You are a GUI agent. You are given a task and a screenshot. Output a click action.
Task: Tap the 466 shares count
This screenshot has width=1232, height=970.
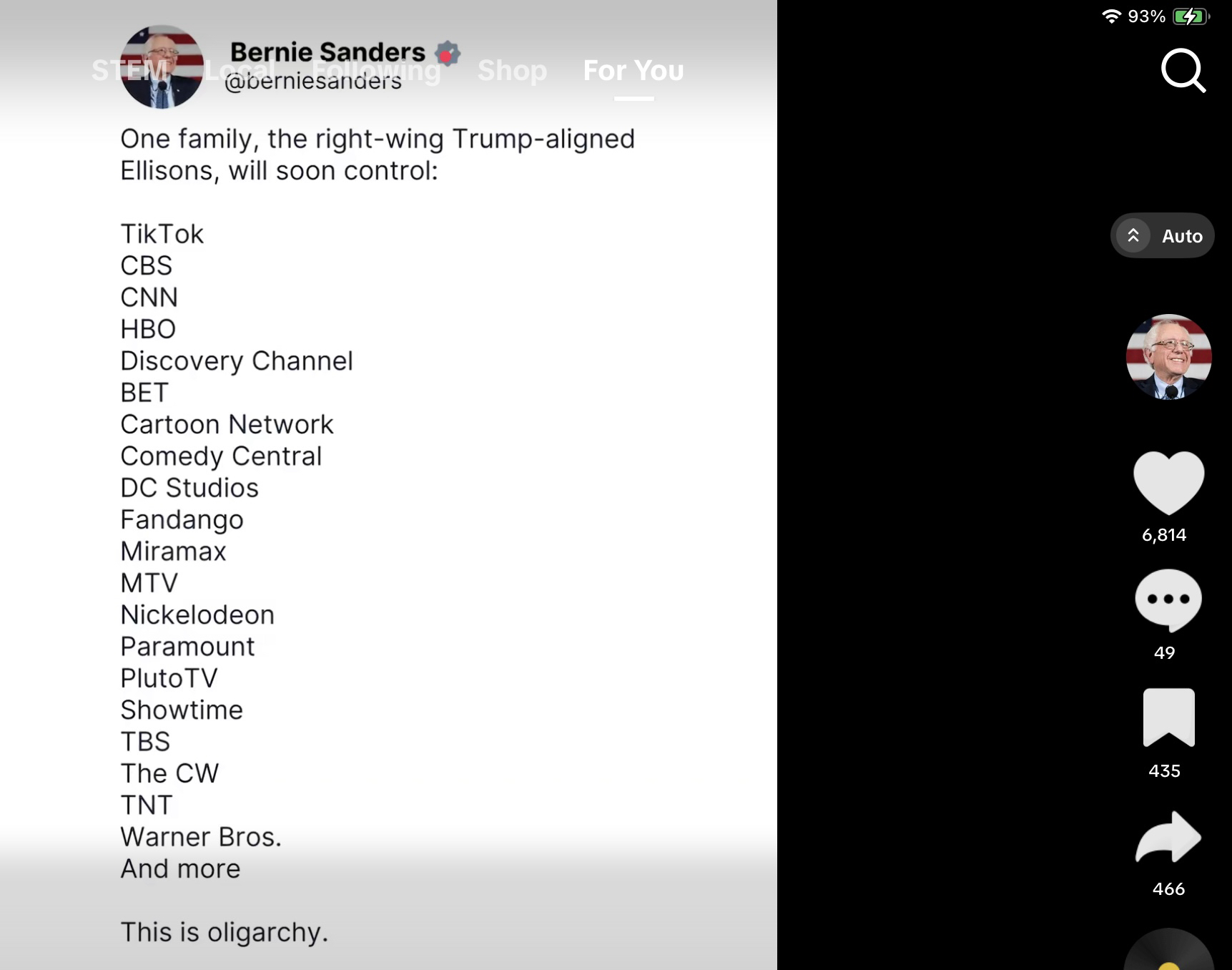[x=1168, y=888]
